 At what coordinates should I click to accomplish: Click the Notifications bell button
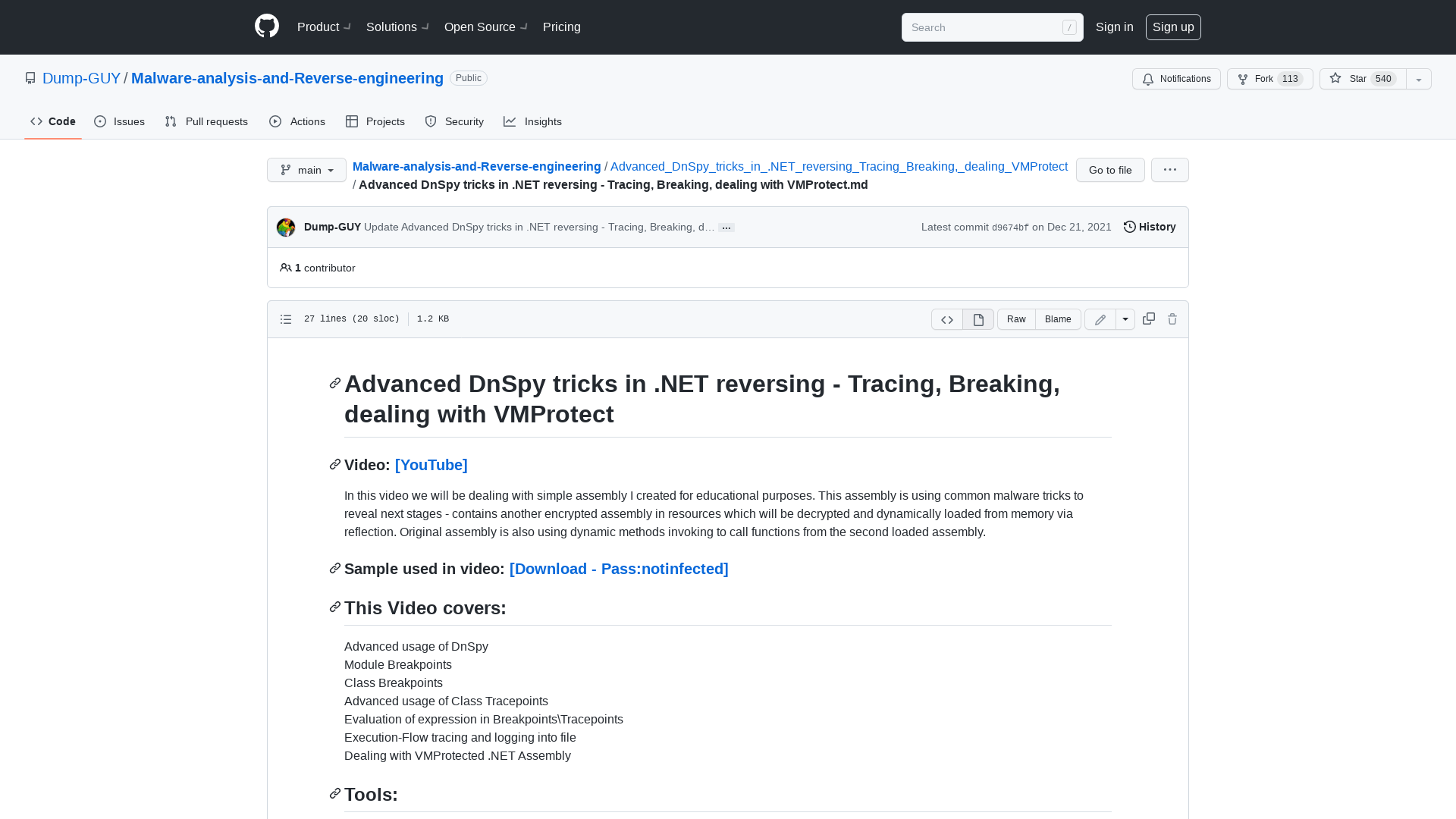point(1176,79)
